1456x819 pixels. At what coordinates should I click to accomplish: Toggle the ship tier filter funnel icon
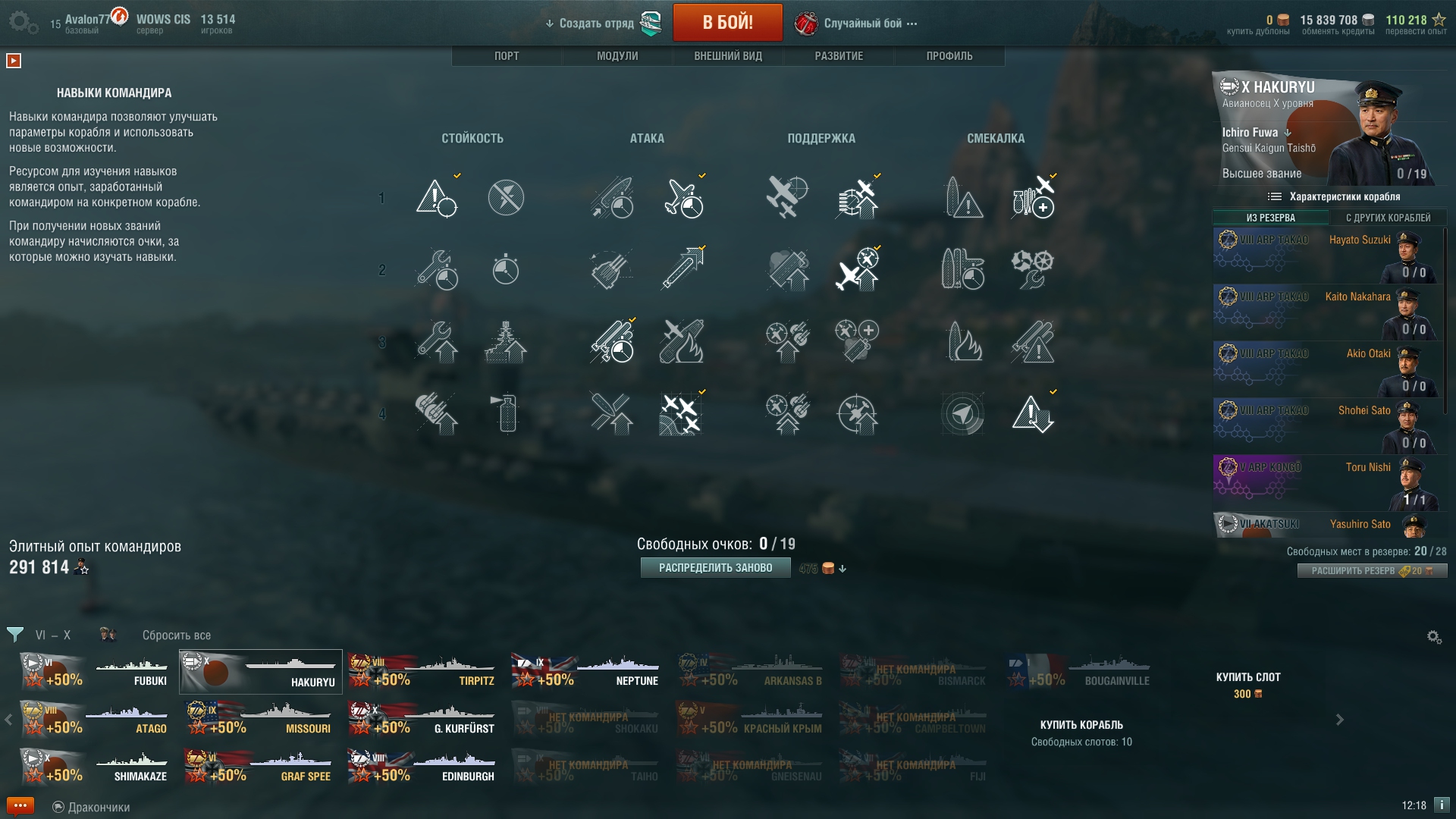tap(15, 635)
